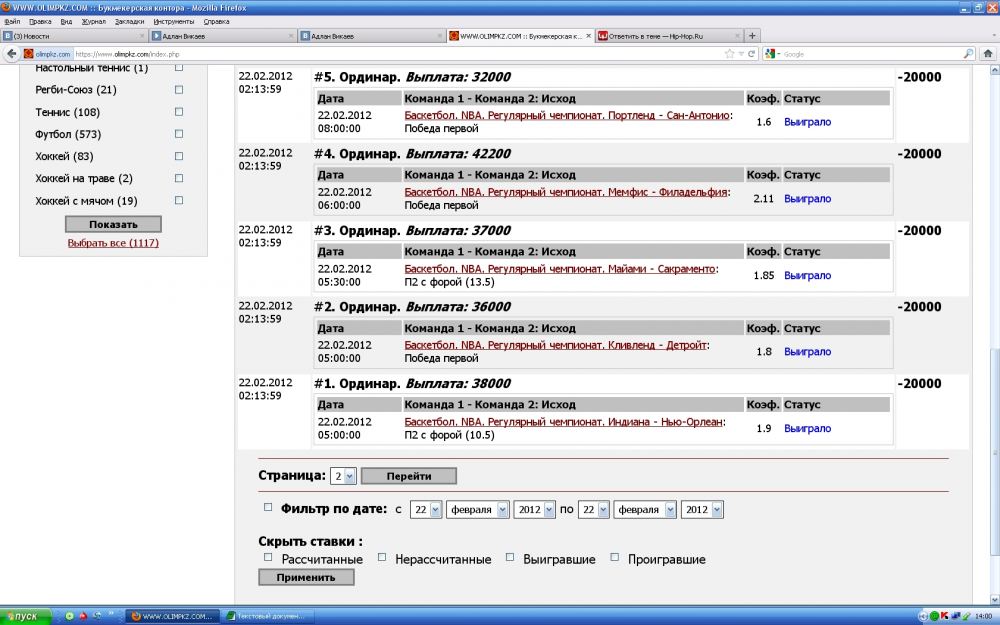
Task: Switch to the Ответить в теме Hip-Hop.Ru tab
Action: point(669,36)
